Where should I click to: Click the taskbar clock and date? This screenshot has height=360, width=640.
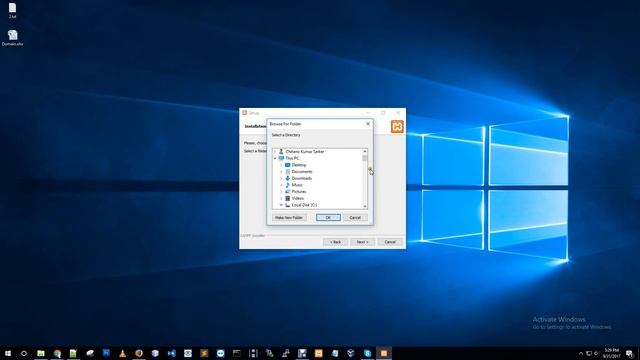tap(611, 353)
